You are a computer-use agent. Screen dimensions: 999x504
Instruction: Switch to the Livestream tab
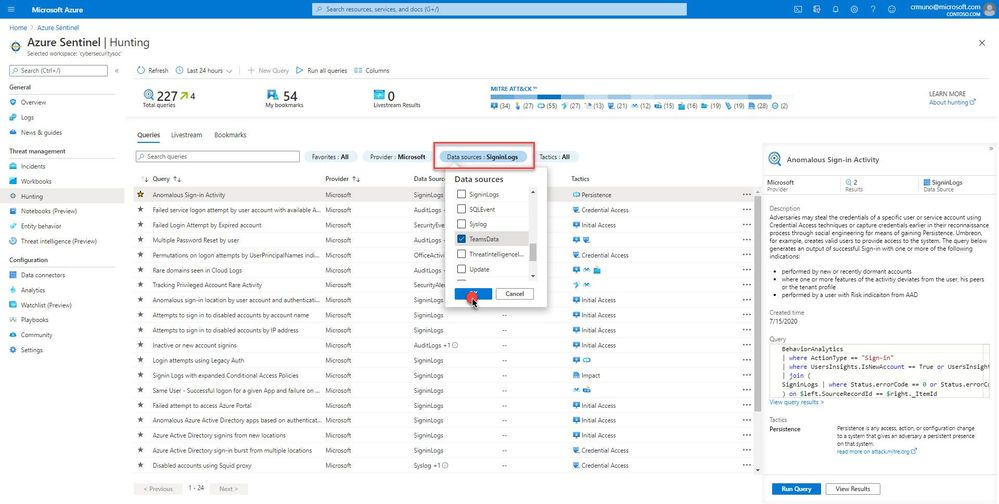tap(186, 135)
